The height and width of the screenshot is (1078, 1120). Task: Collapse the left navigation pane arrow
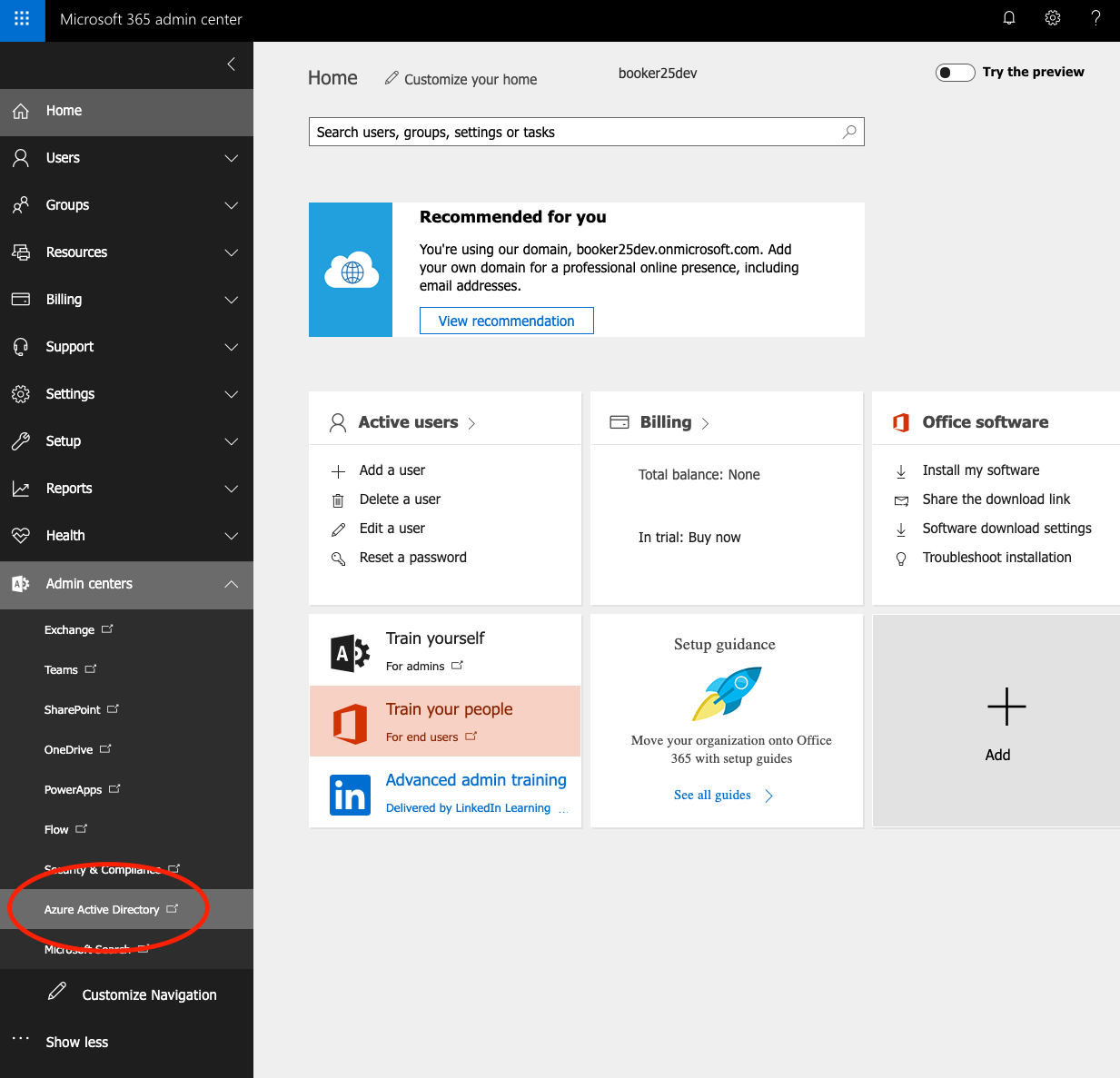[230, 64]
